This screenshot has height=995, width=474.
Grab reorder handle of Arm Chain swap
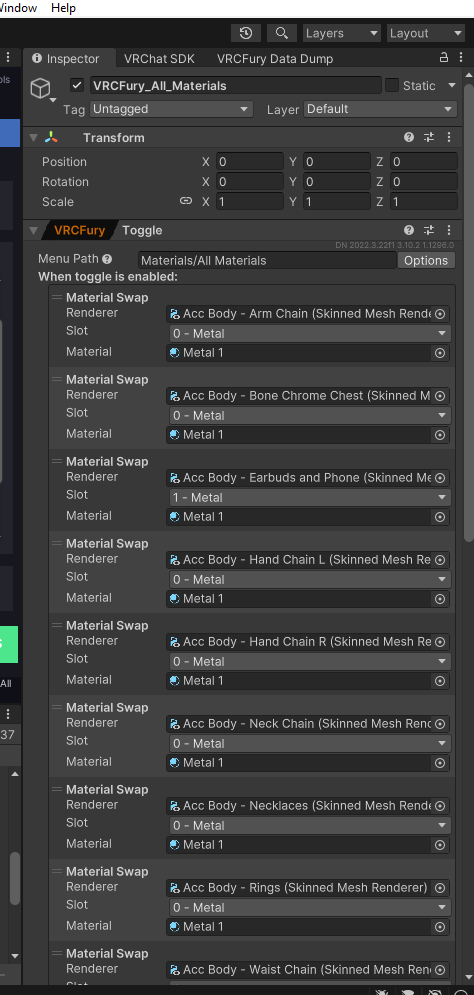pos(57,297)
